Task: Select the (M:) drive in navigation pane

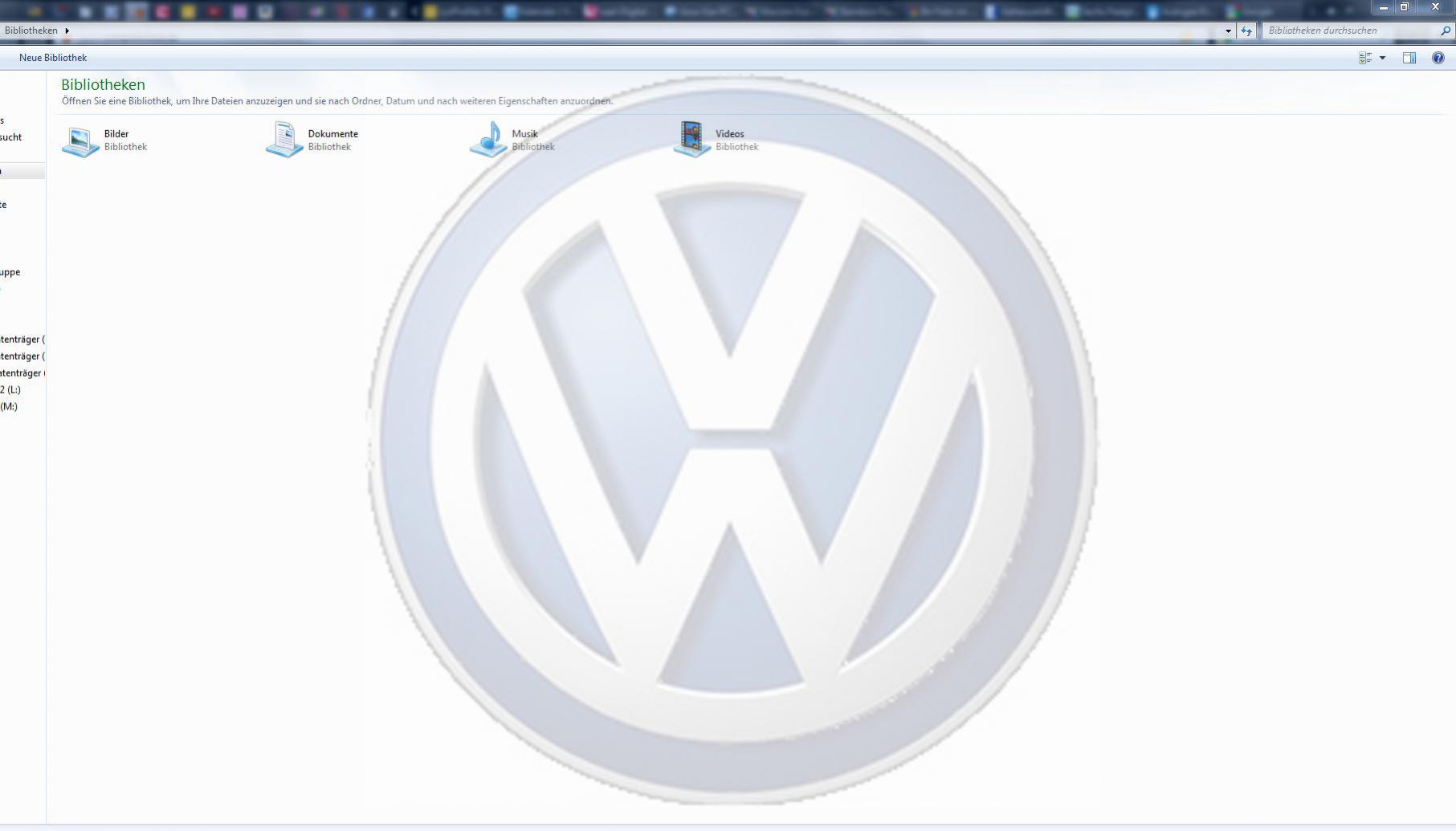Action: click(9, 406)
